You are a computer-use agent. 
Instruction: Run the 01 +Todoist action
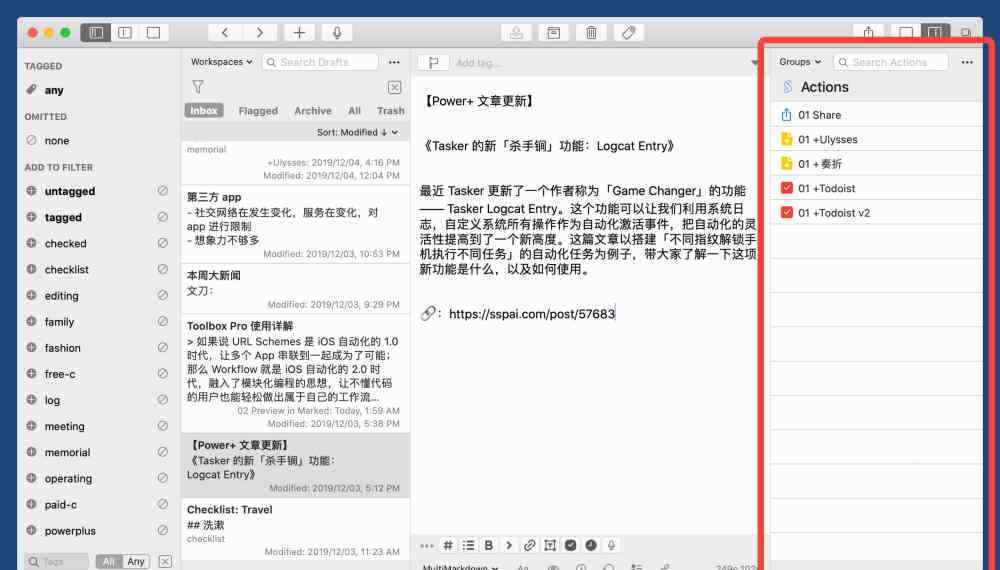coord(876,188)
